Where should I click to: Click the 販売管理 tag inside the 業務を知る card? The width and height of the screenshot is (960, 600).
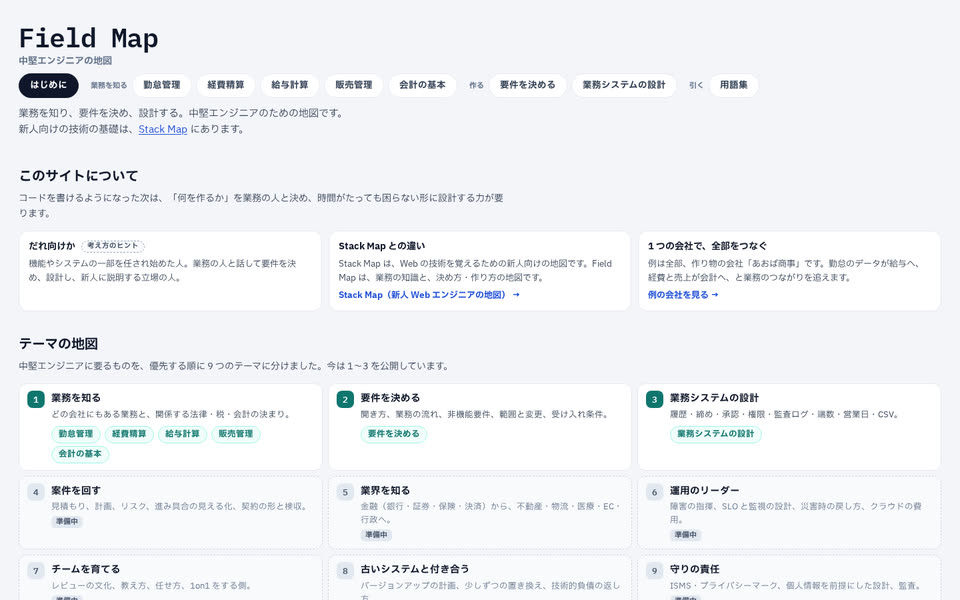point(236,434)
